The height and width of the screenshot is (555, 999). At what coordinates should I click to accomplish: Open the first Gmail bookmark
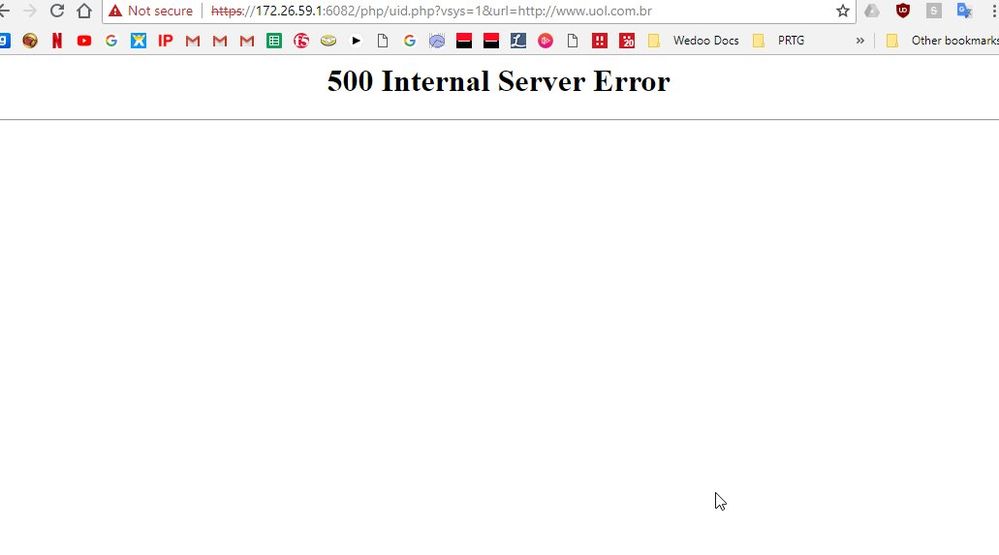tap(192, 41)
